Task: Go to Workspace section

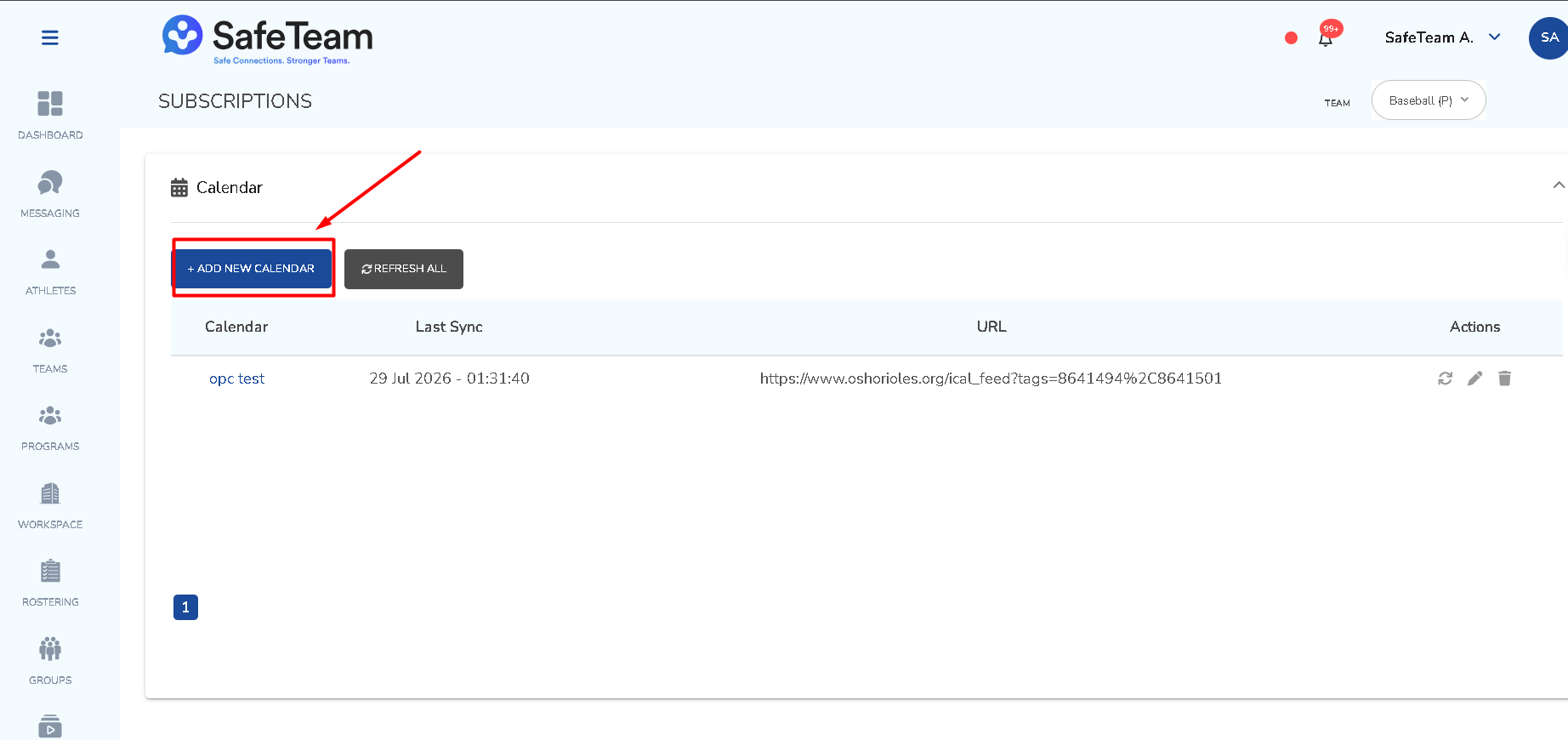Action: [50, 505]
